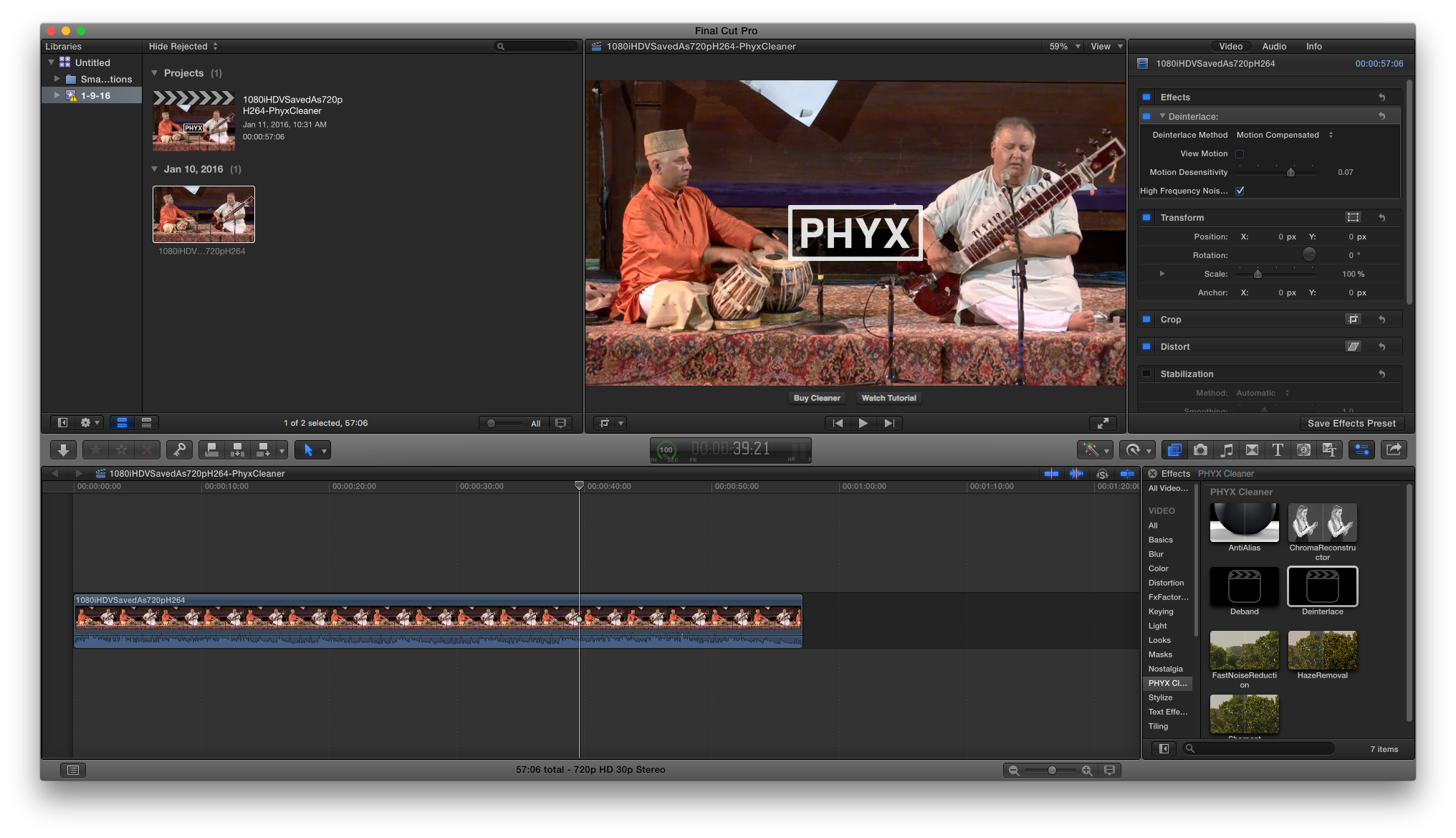Image resolution: width=1456 pixels, height=838 pixels.
Task: Toggle the timeline index button
Action: (73, 769)
